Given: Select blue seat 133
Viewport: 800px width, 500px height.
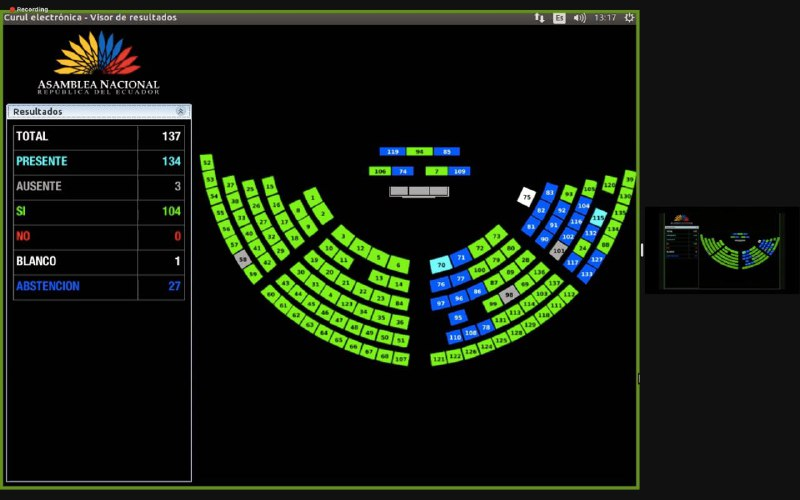Looking at the screenshot, I should pyautogui.click(x=587, y=274).
